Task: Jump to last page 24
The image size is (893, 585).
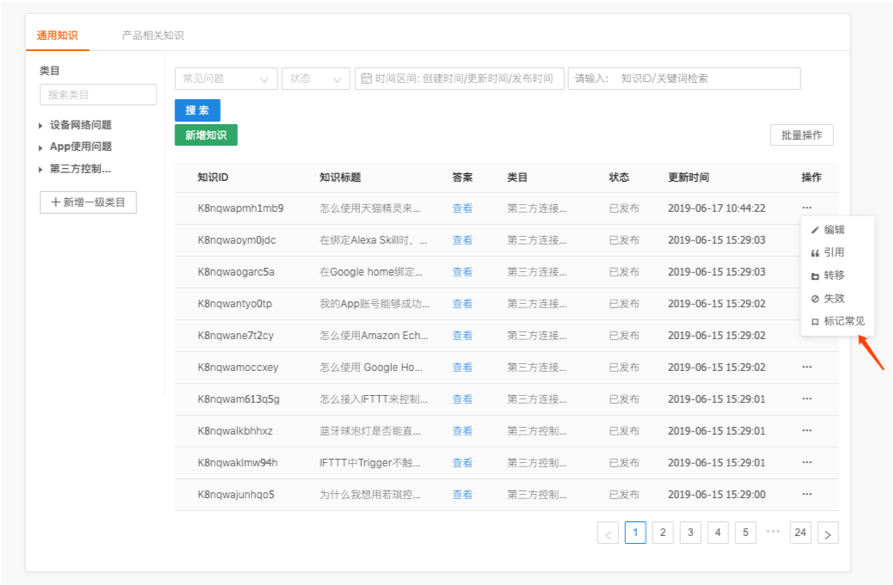Action: pyautogui.click(x=800, y=533)
